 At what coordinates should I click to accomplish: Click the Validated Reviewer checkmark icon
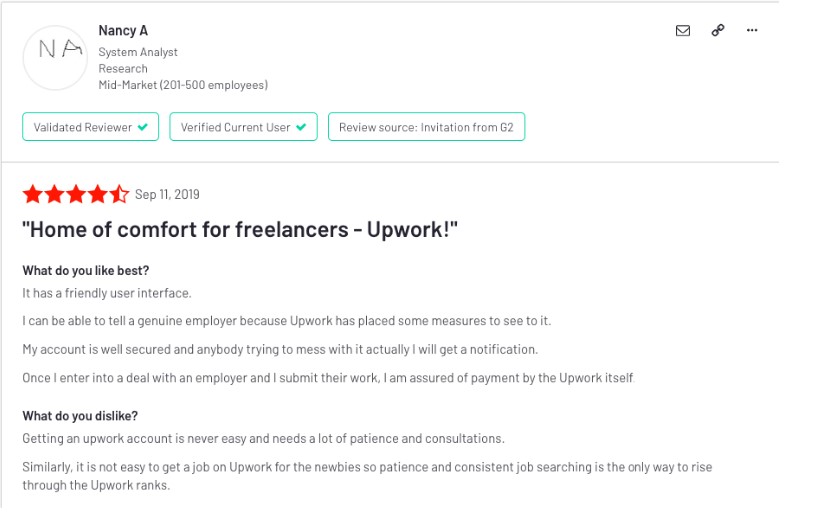pos(143,127)
